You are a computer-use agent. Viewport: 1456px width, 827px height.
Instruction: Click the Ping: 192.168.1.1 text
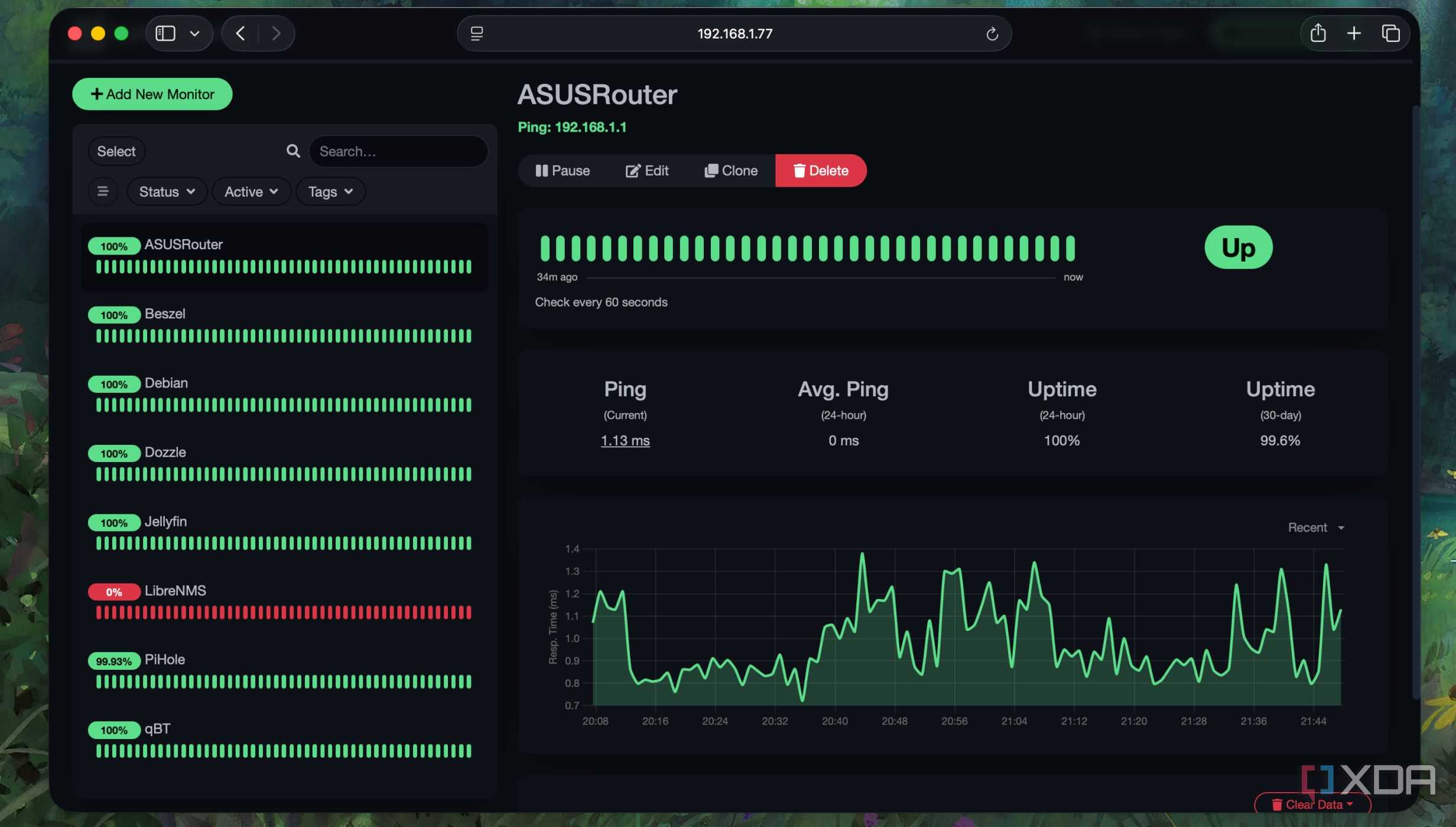pyautogui.click(x=572, y=127)
